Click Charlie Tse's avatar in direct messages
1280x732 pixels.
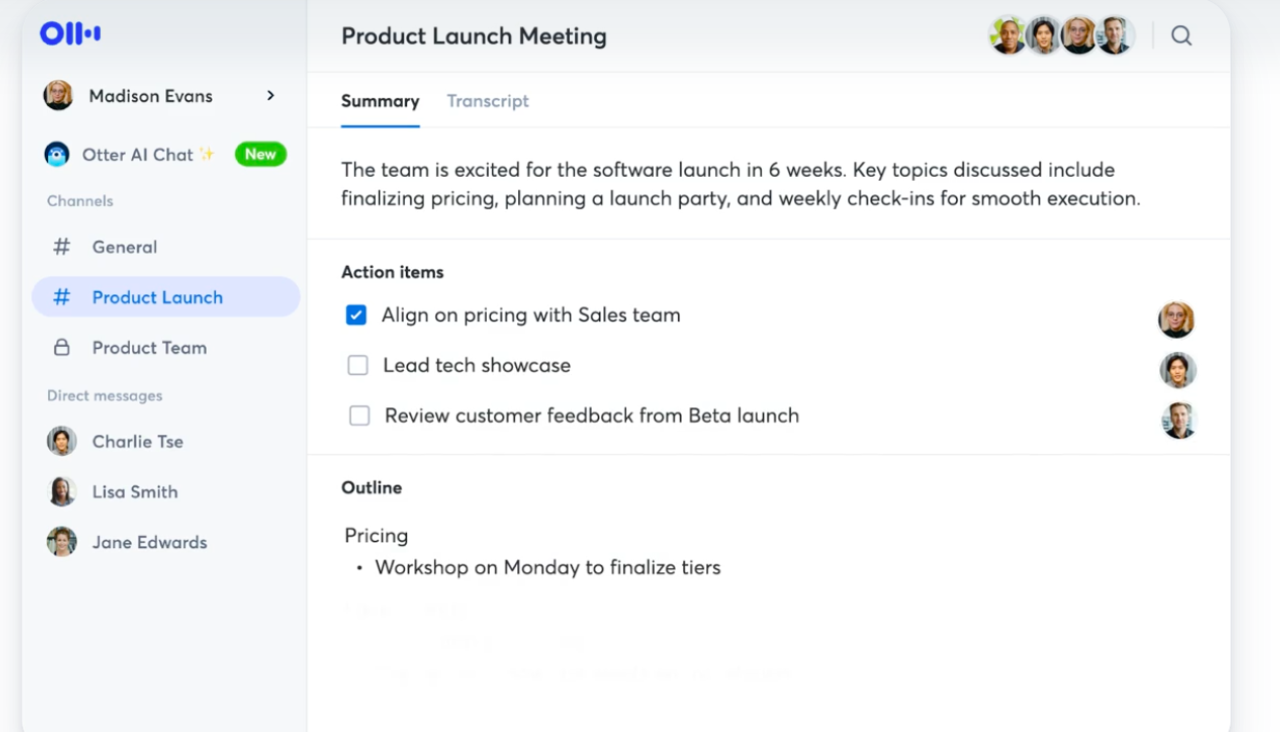pos(62,441)
